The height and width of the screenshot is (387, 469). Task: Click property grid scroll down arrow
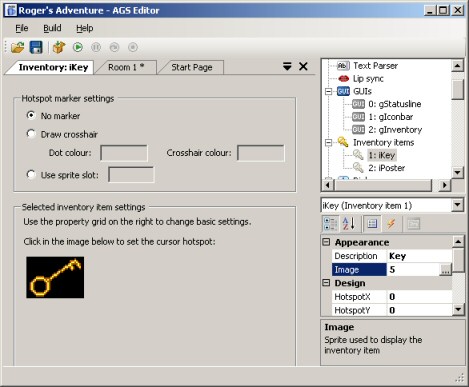pyautogui.click(x=458, y=310)
